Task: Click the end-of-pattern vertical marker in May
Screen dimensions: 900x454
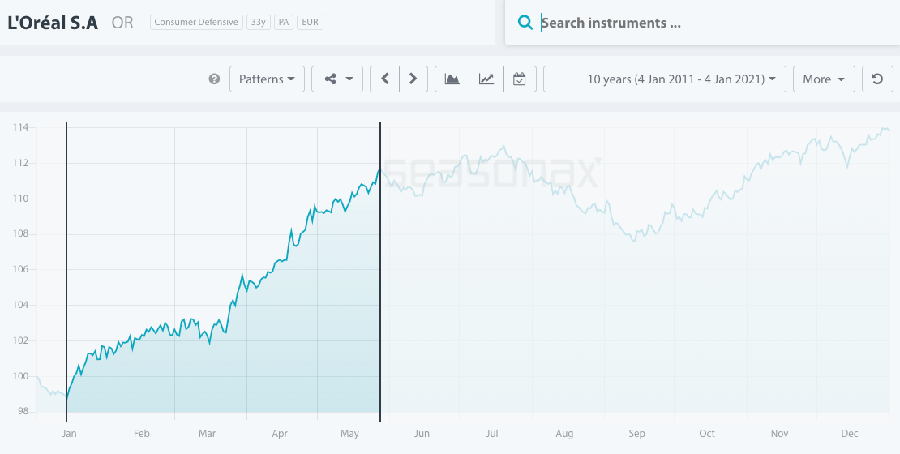Action: tap(380, 270)
